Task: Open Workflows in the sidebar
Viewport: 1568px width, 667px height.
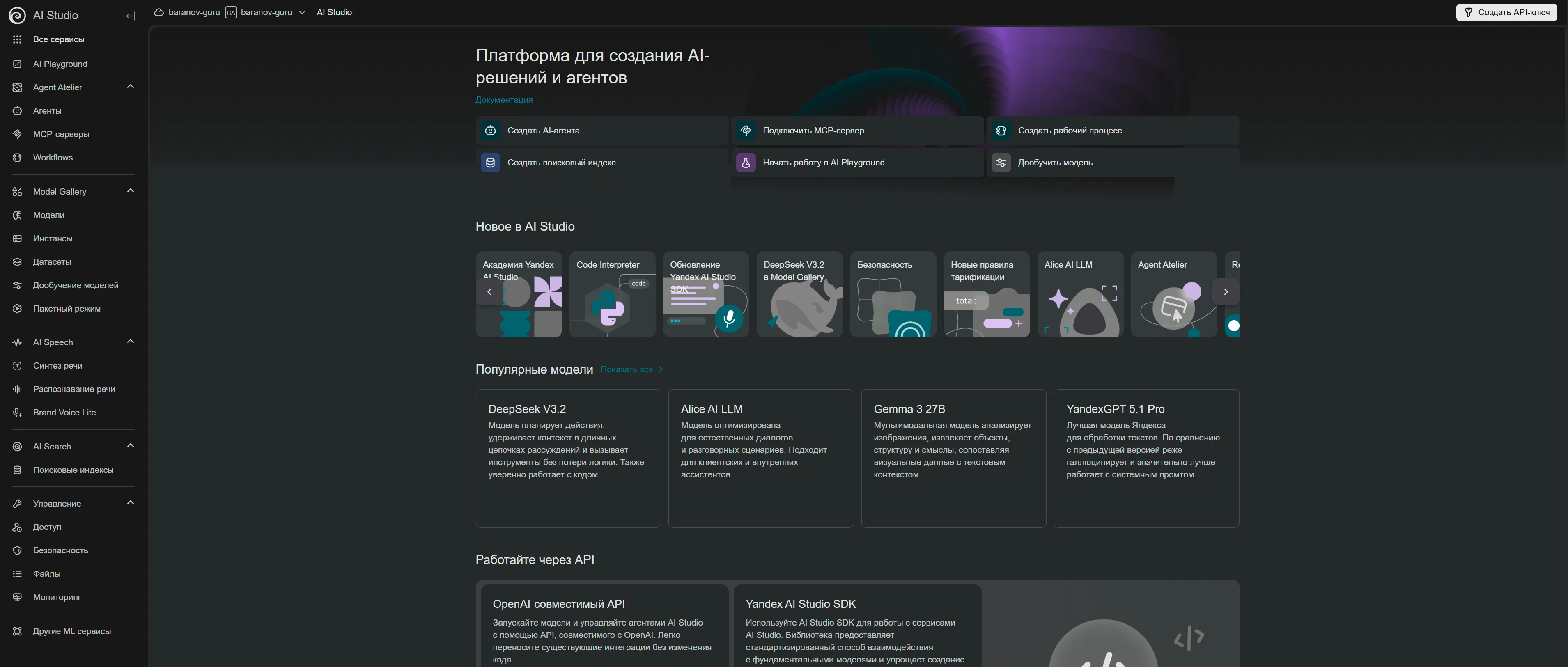Action: (x=73, y=158)
